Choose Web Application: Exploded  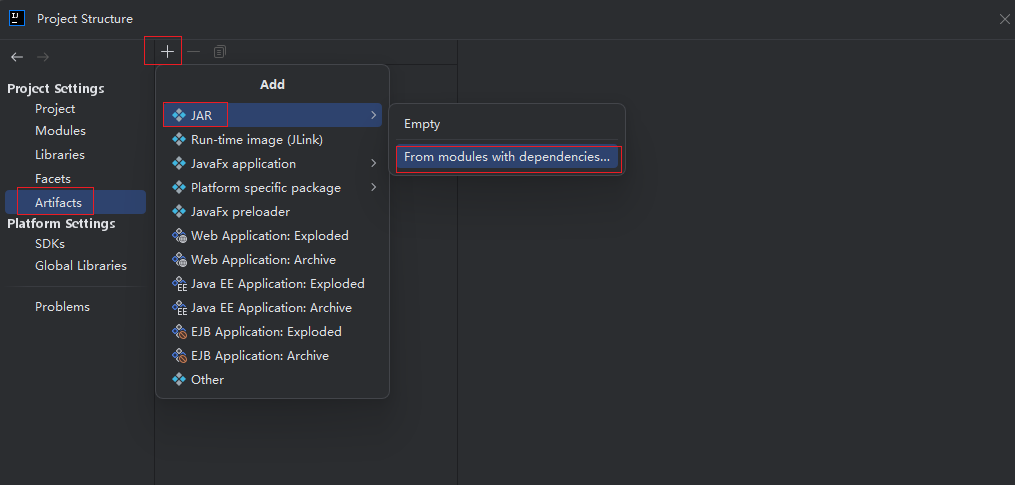pos(273,236)
